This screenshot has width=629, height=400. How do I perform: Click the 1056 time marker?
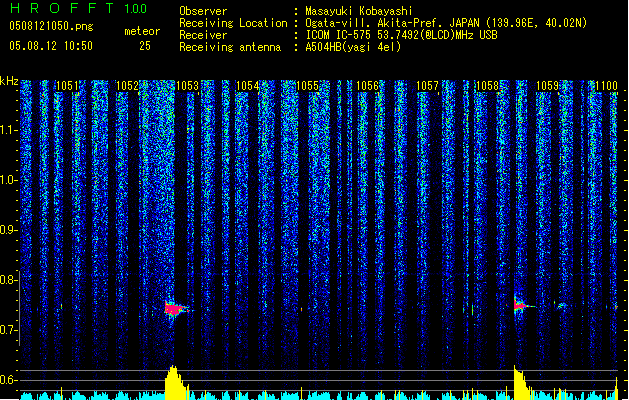(367, 86)
